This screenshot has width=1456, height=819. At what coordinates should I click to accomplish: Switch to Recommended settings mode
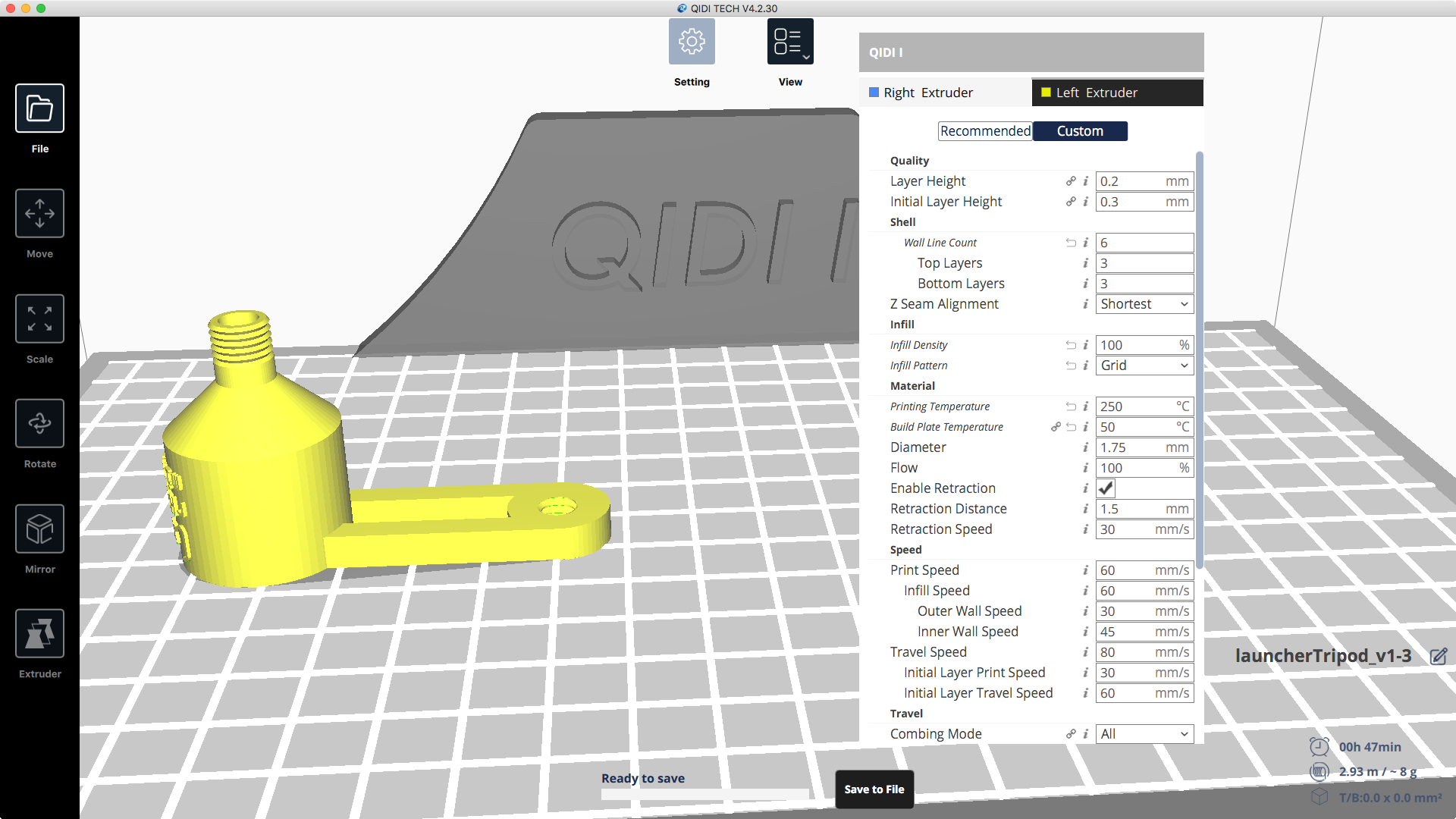[985, 131]
